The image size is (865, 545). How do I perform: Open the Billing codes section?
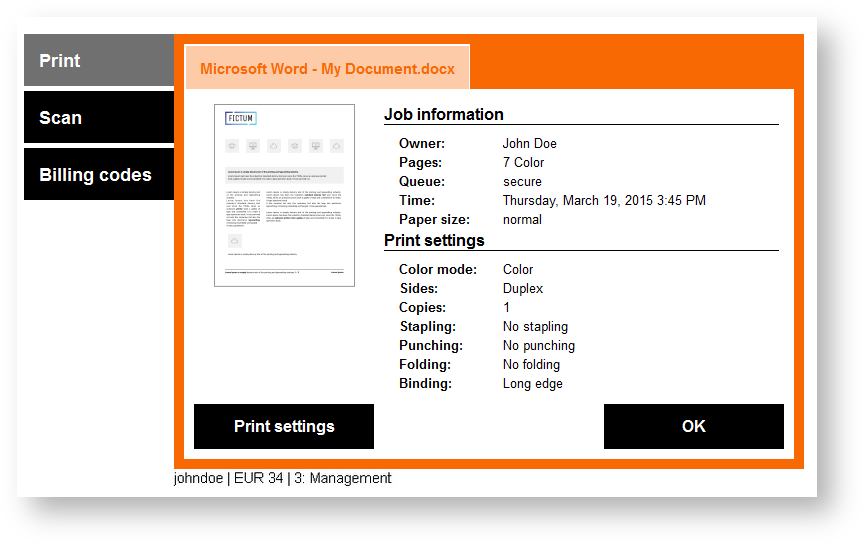98,175
